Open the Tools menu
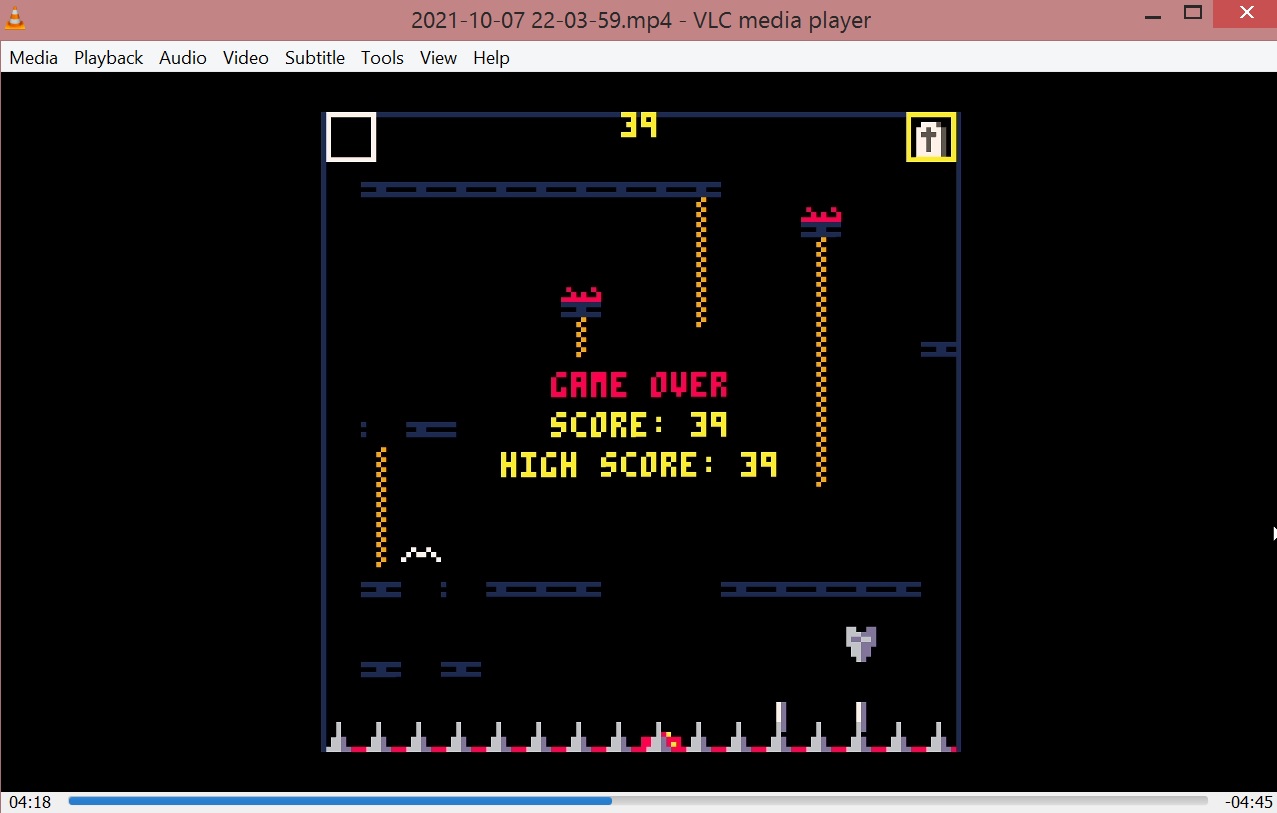 (x=382, y=58)
